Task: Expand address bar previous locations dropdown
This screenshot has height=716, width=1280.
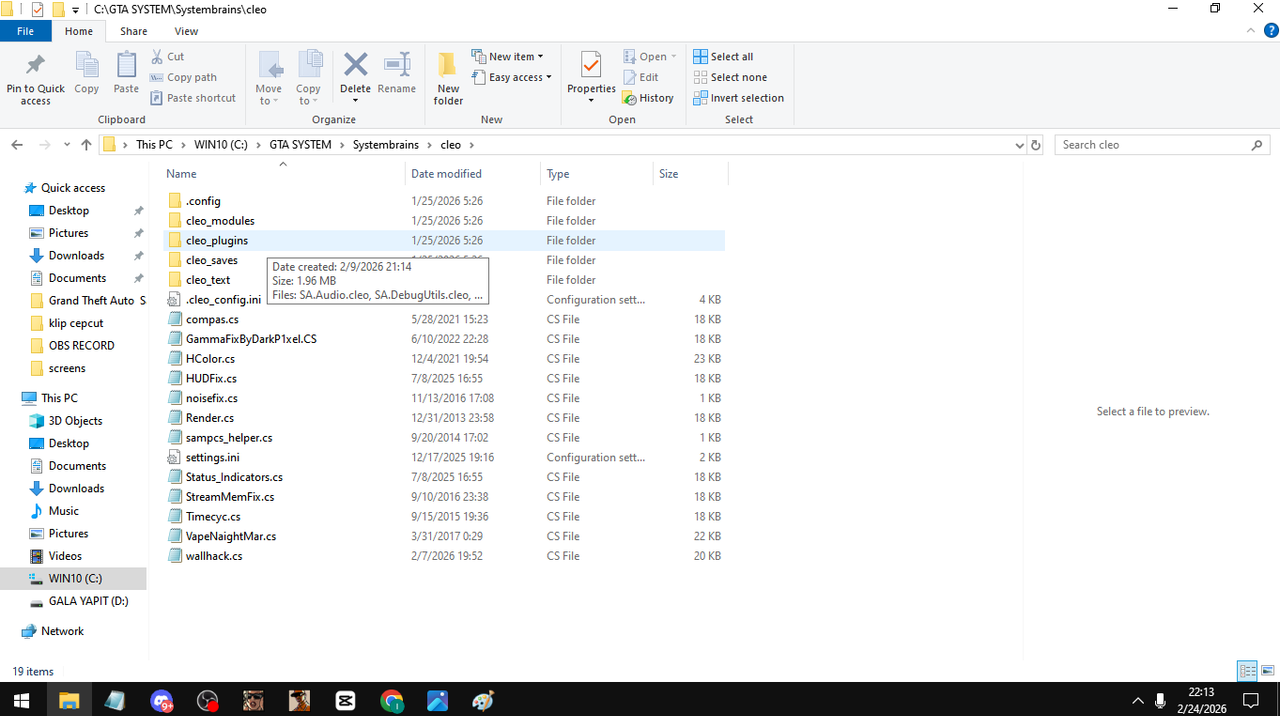Action: pyautogui.click(x=1019, y=145)
